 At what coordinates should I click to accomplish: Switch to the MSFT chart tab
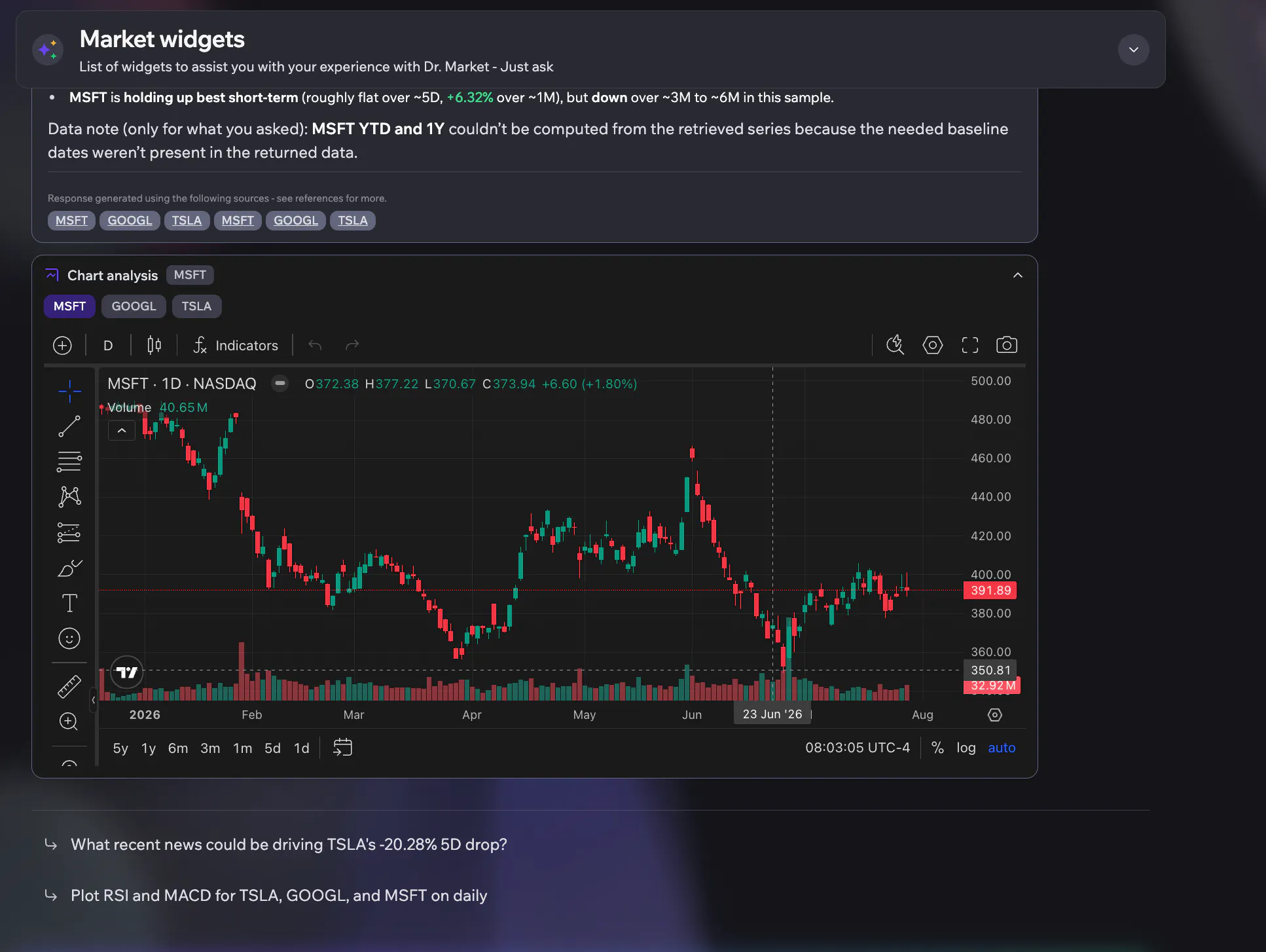[x=69, y=306]
